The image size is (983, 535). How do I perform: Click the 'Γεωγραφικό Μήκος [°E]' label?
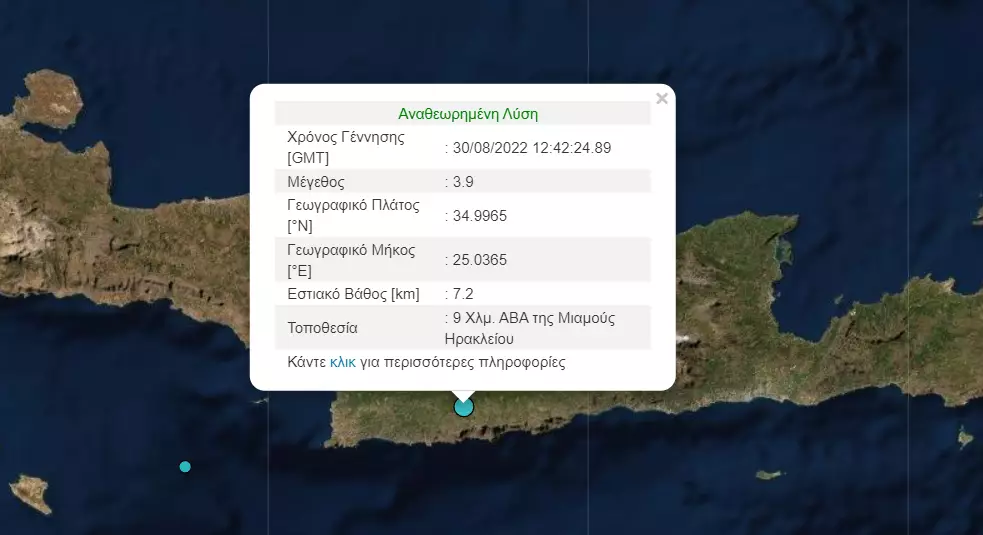[351, 260]
